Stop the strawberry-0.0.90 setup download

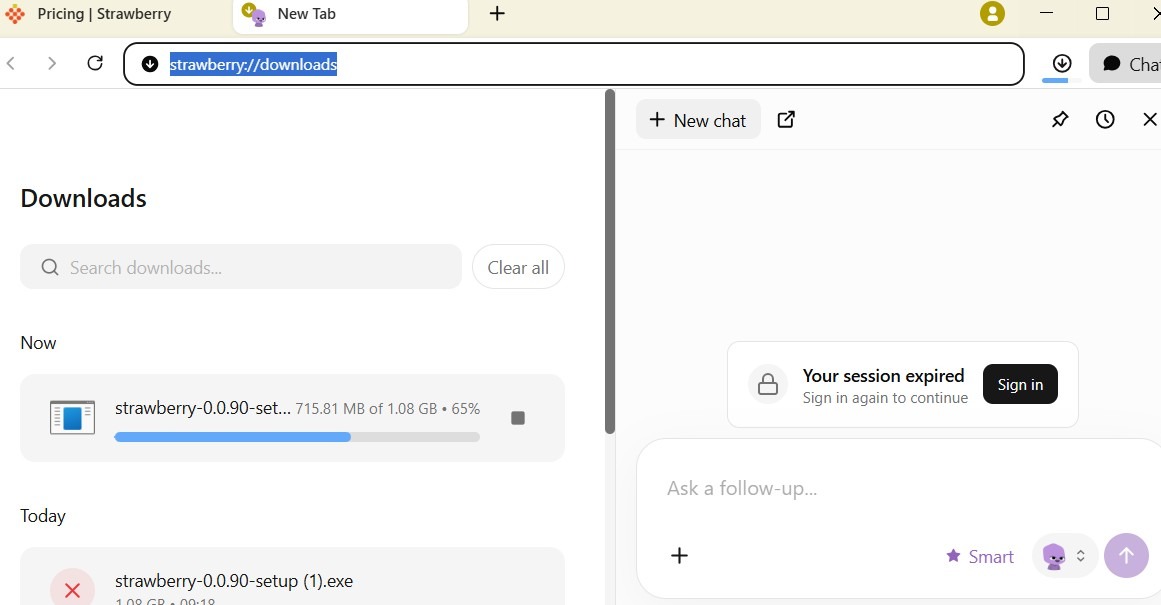518,418
